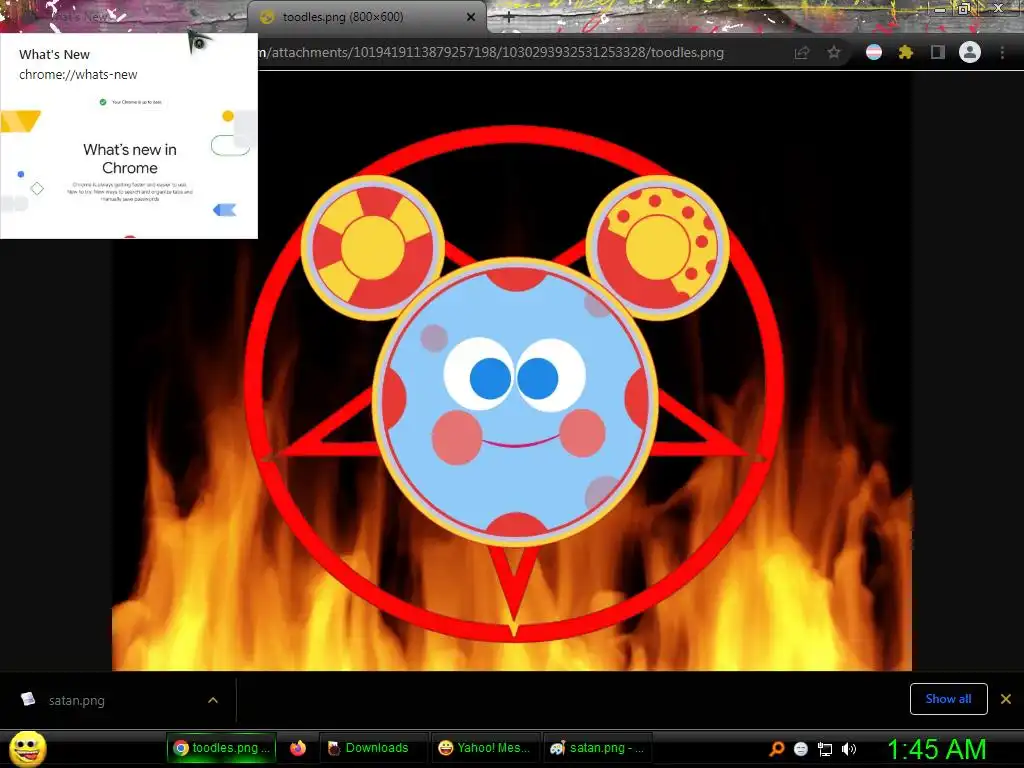The width and height of the screenshot is (1024, 768).
Task: Open the Extensions puzzle piece menu
Action: (x=906, y=52)
